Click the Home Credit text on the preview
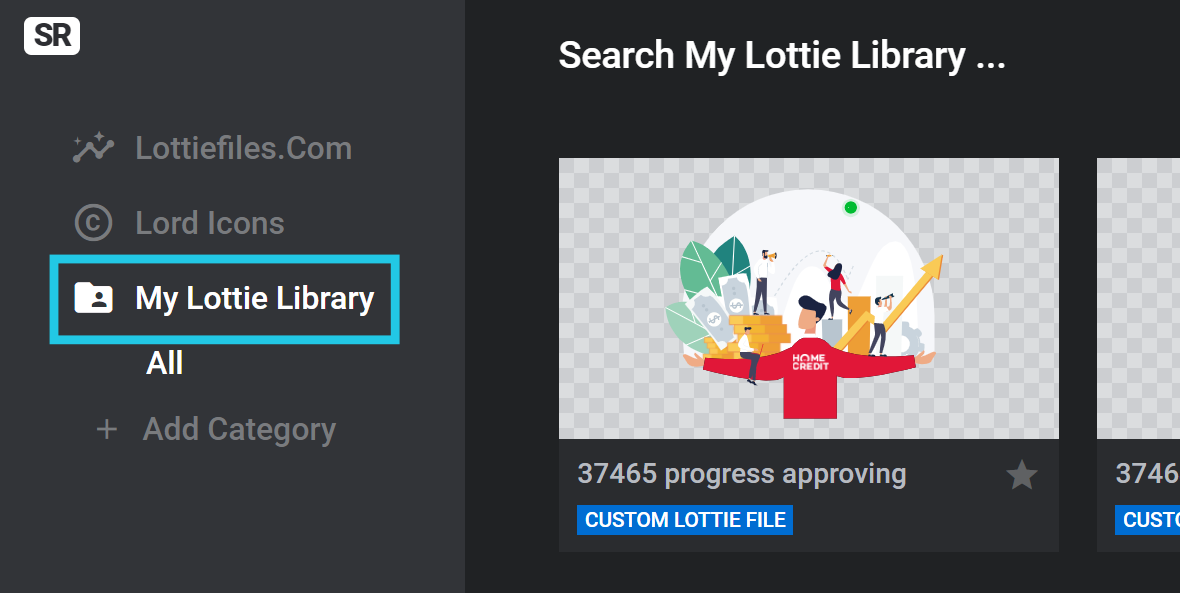 [x=810, y=362]
